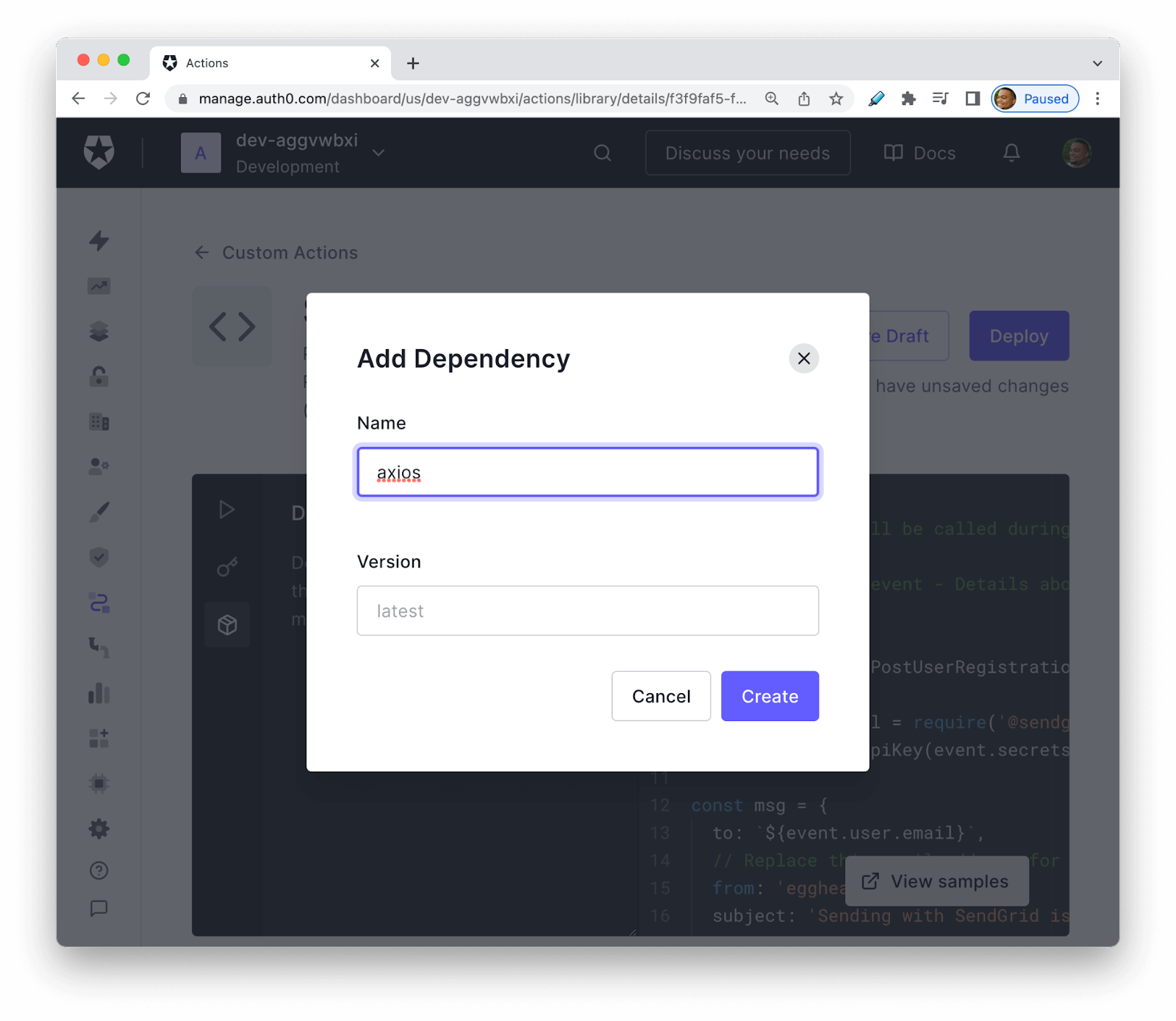Go back to Custom Actions
The width and height of the screenshot is (1176, 1021).
(x=276, y=253)
